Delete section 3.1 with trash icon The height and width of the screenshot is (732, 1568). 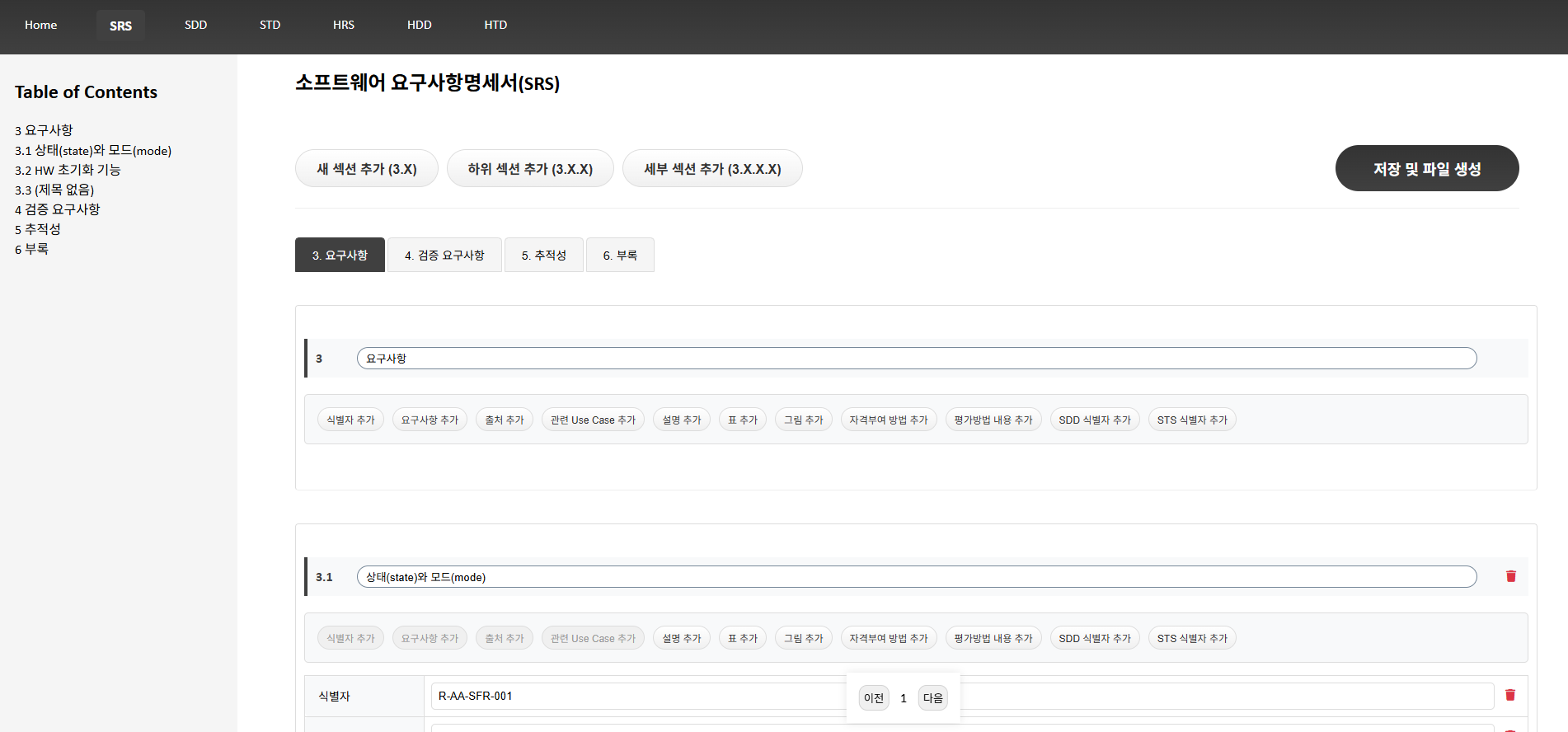click(1511, 576)
